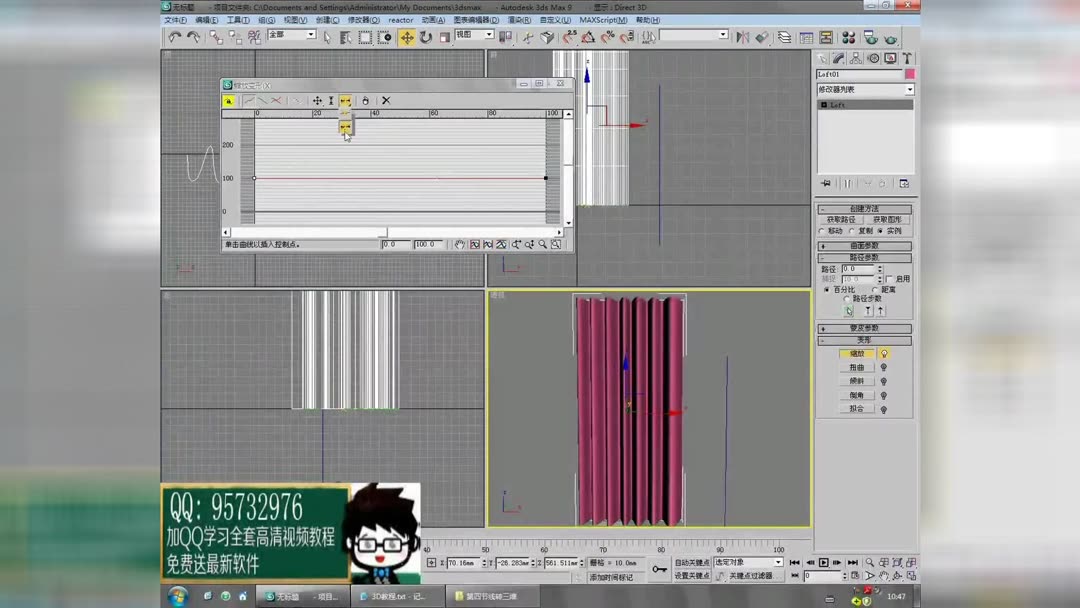Enable the 启用 checkbox under 路径参数

[x=890, y=278]
